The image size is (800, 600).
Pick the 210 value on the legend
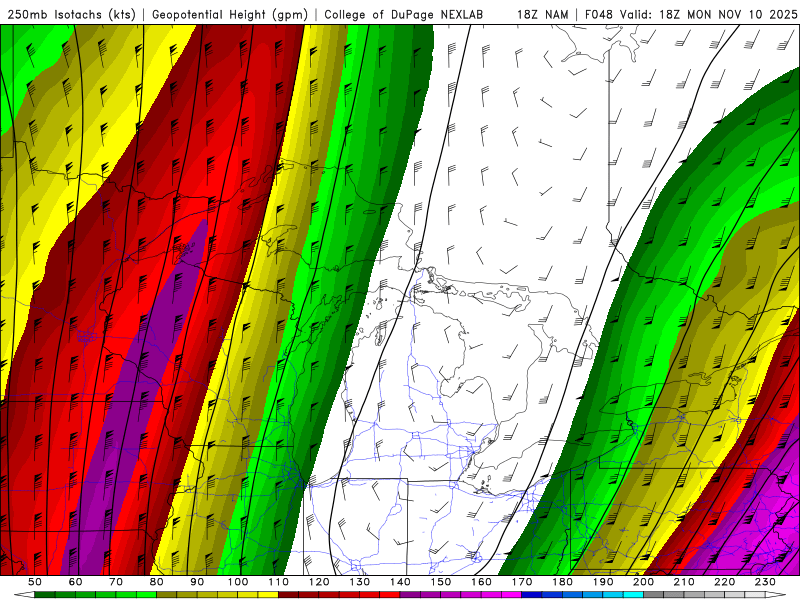684,582
